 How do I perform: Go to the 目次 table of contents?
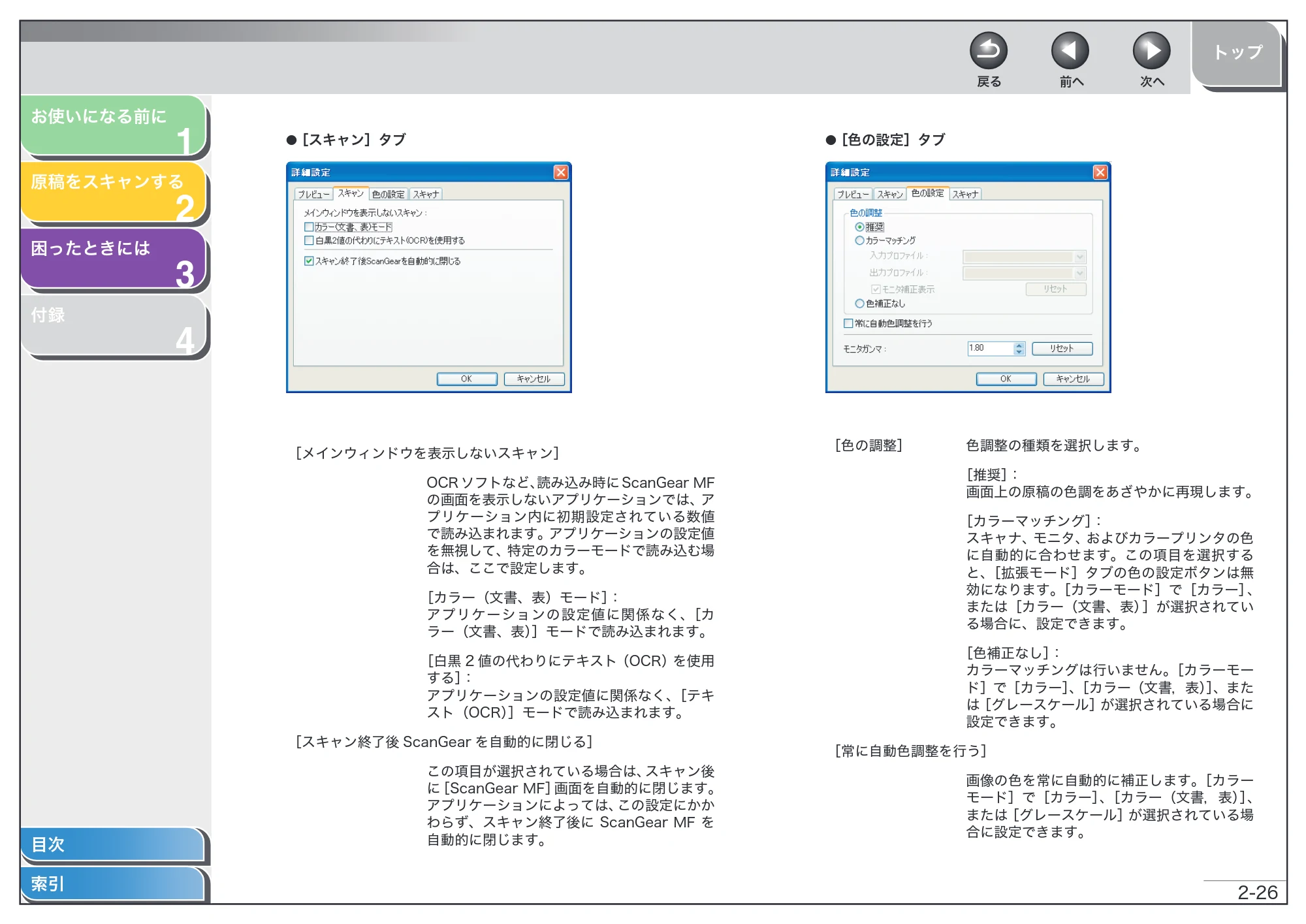pyautogui.click(x=112, y=844)
